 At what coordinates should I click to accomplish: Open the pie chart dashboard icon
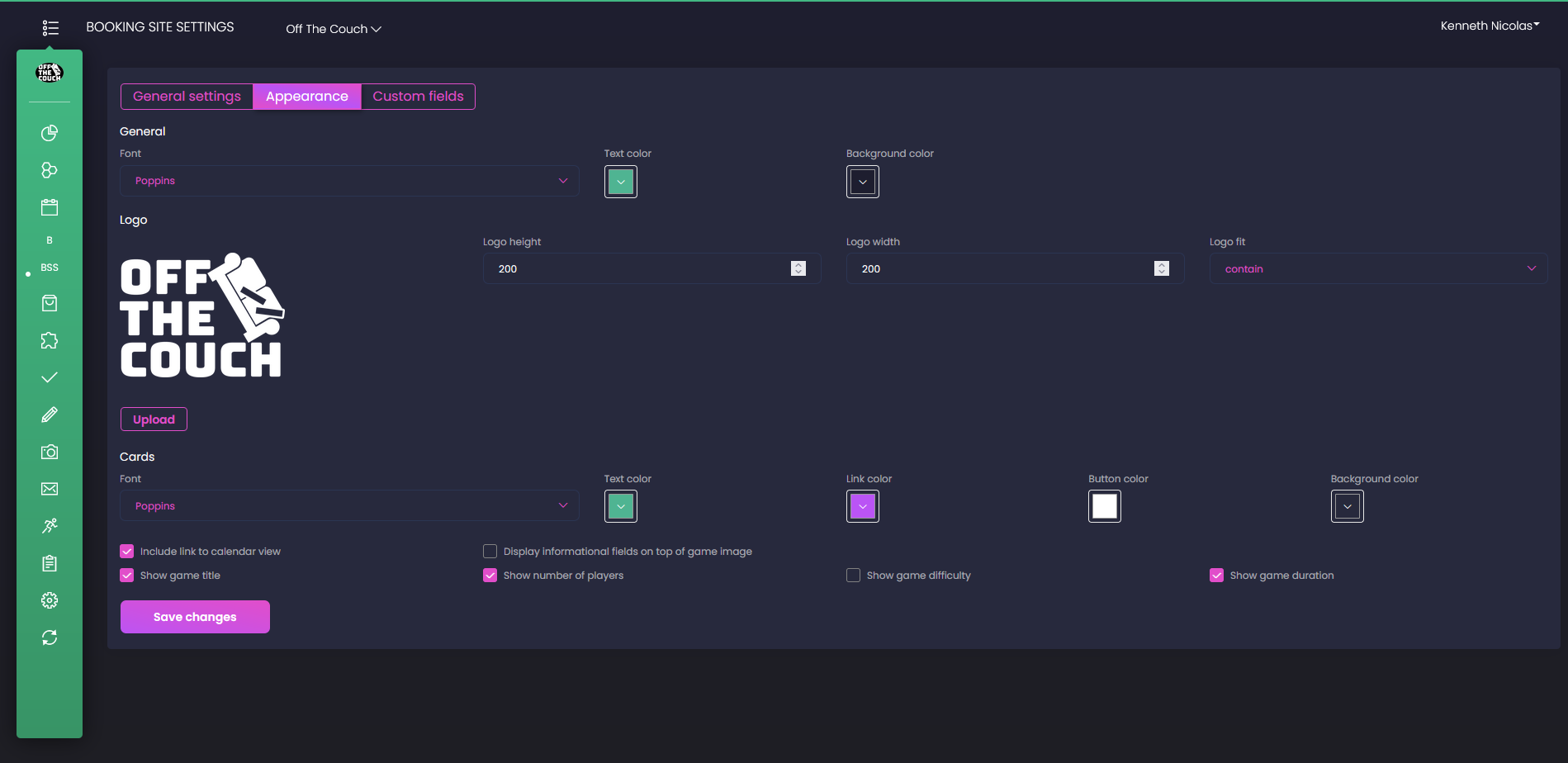50,133
